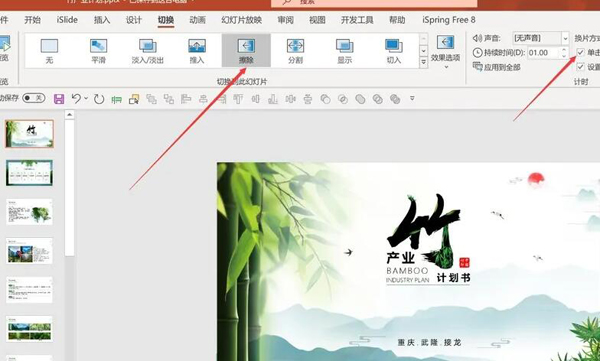Apply the 淡入/淡出 fade transition
This screenshot has height=361, width=600.
[147, 51]
